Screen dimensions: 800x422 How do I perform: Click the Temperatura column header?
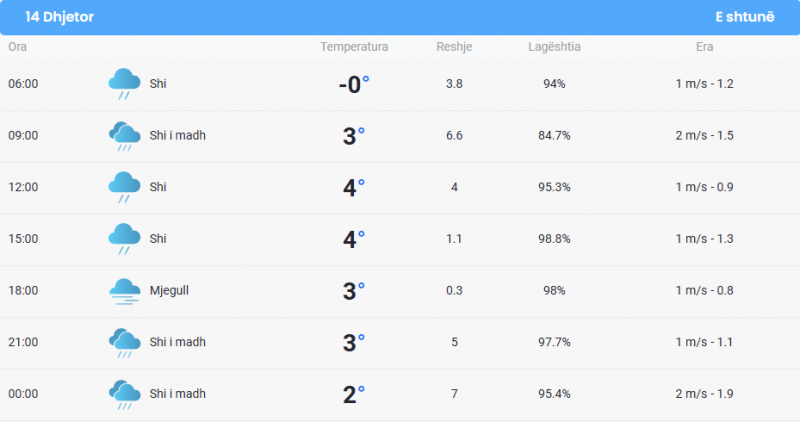pos(354,47)
